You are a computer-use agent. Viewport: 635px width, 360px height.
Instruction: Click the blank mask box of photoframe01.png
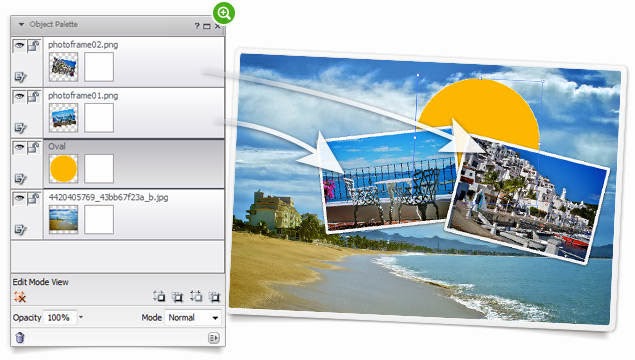click(x=99, y=117)
